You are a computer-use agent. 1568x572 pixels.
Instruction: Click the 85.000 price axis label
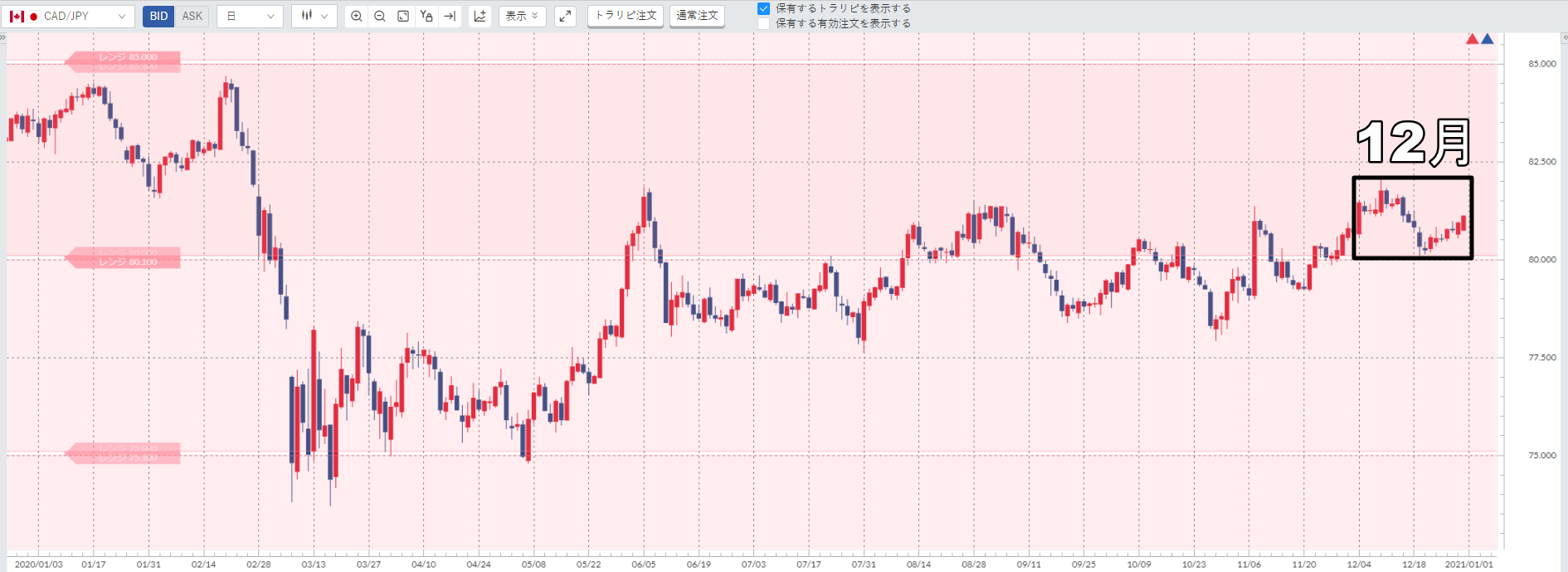tap(1542, 64)
